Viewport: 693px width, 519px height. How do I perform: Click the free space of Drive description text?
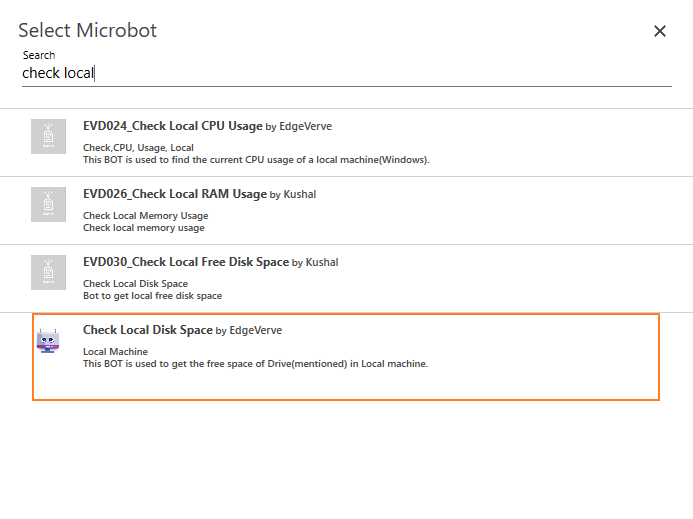pyautogui.click(x=255, y=364)
